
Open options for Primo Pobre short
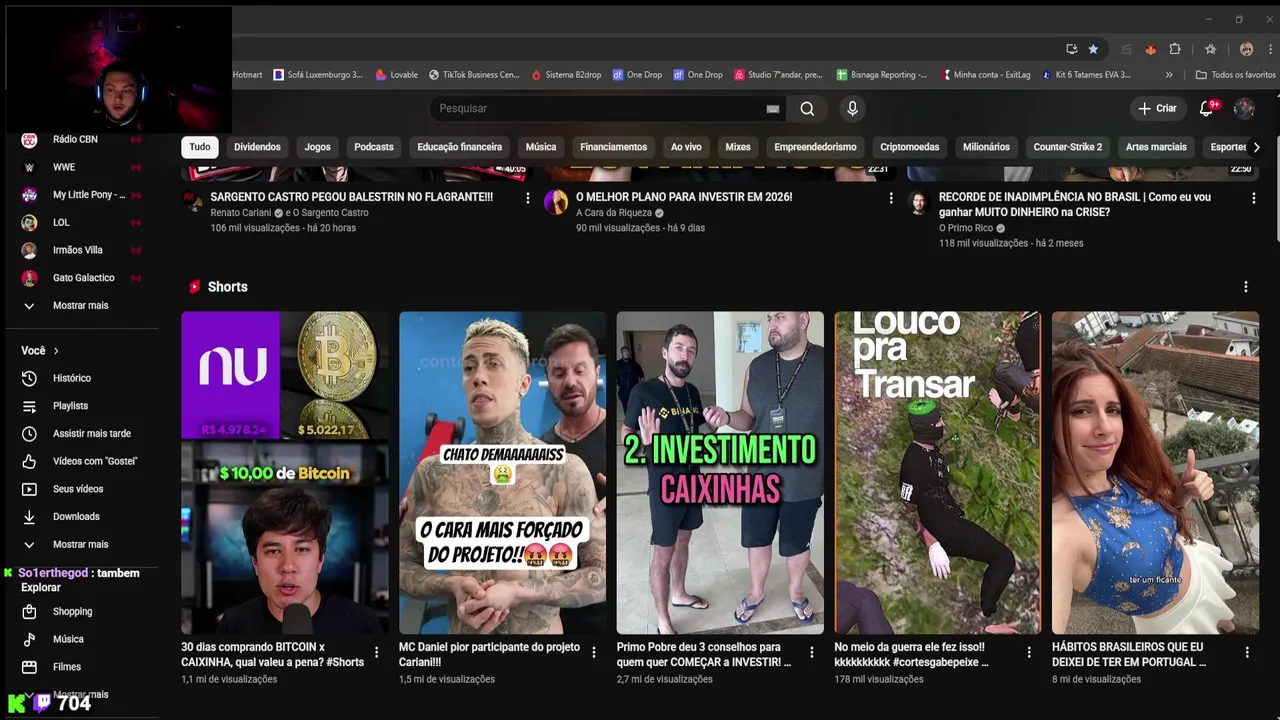coord(811,652)
